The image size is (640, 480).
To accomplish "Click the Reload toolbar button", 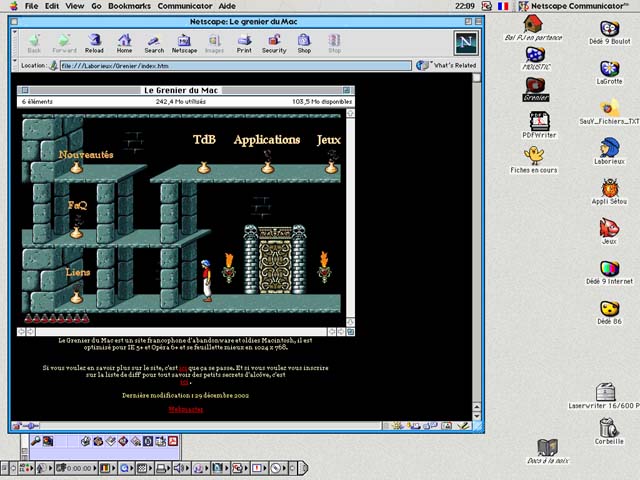I will pos(94,44).
